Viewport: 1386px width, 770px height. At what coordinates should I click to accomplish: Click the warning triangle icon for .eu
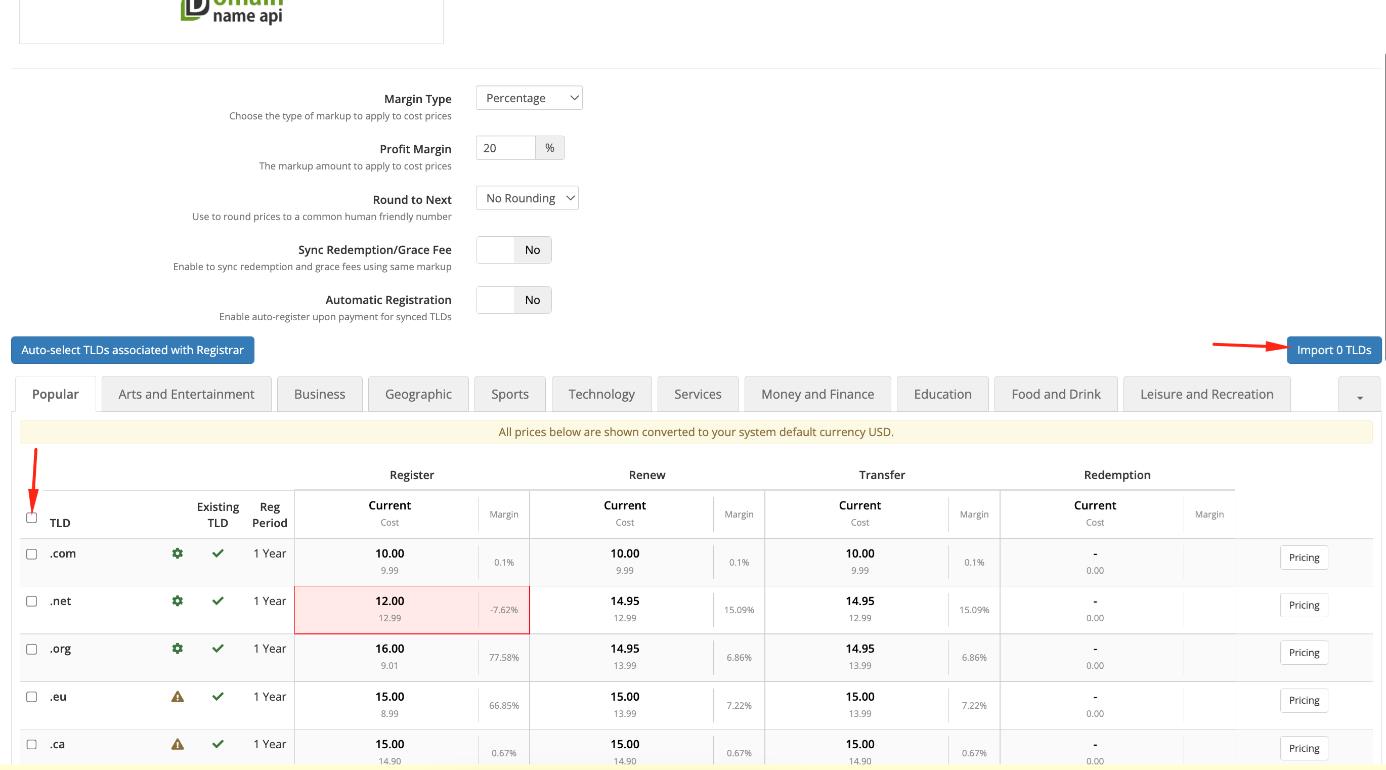pyautogui.click(x=178, y=696)
